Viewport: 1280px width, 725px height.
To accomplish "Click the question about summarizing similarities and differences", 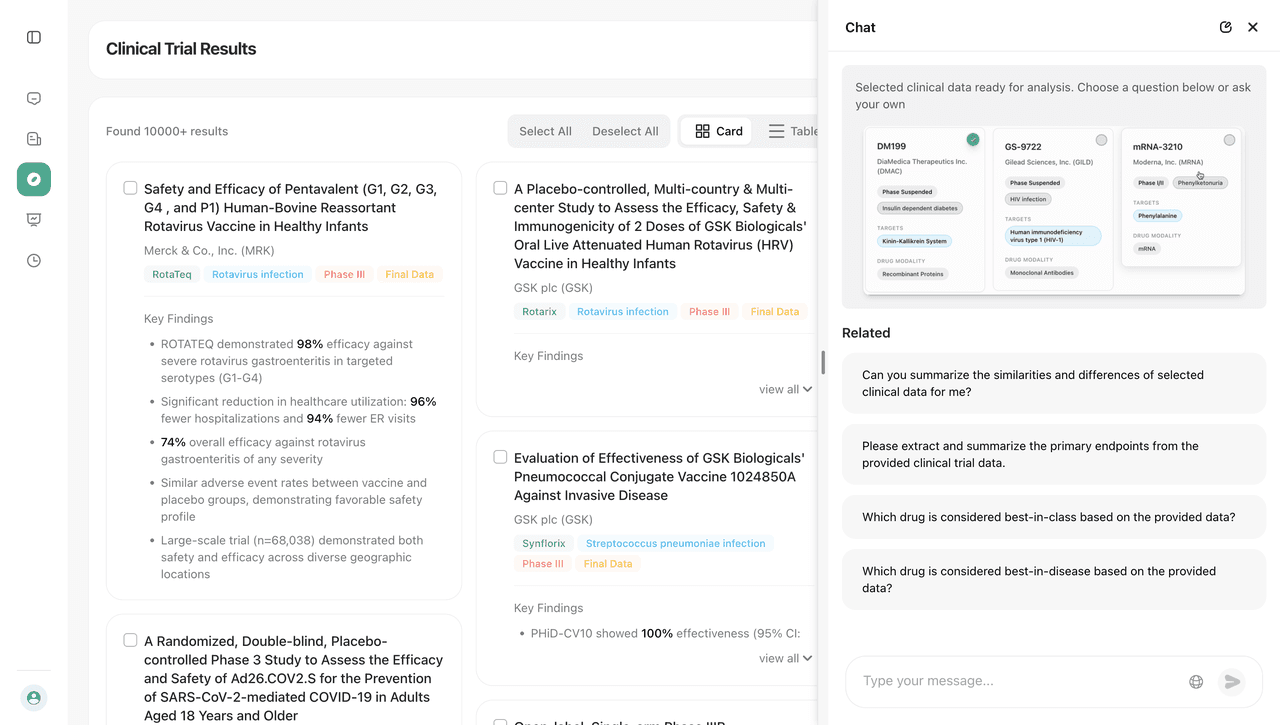I will (1052, 383).
